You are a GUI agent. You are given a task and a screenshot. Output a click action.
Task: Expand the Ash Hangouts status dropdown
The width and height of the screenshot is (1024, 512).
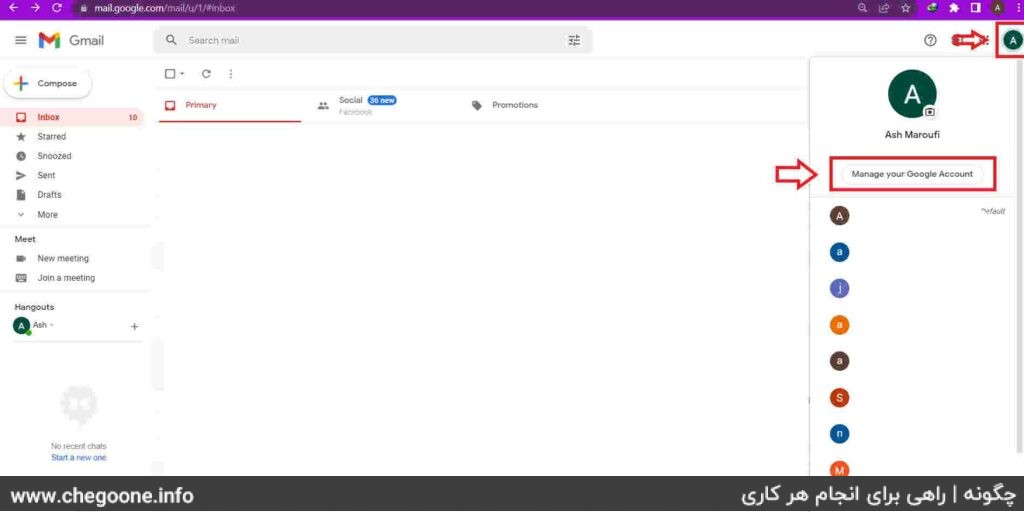click(x=52, y=325)
